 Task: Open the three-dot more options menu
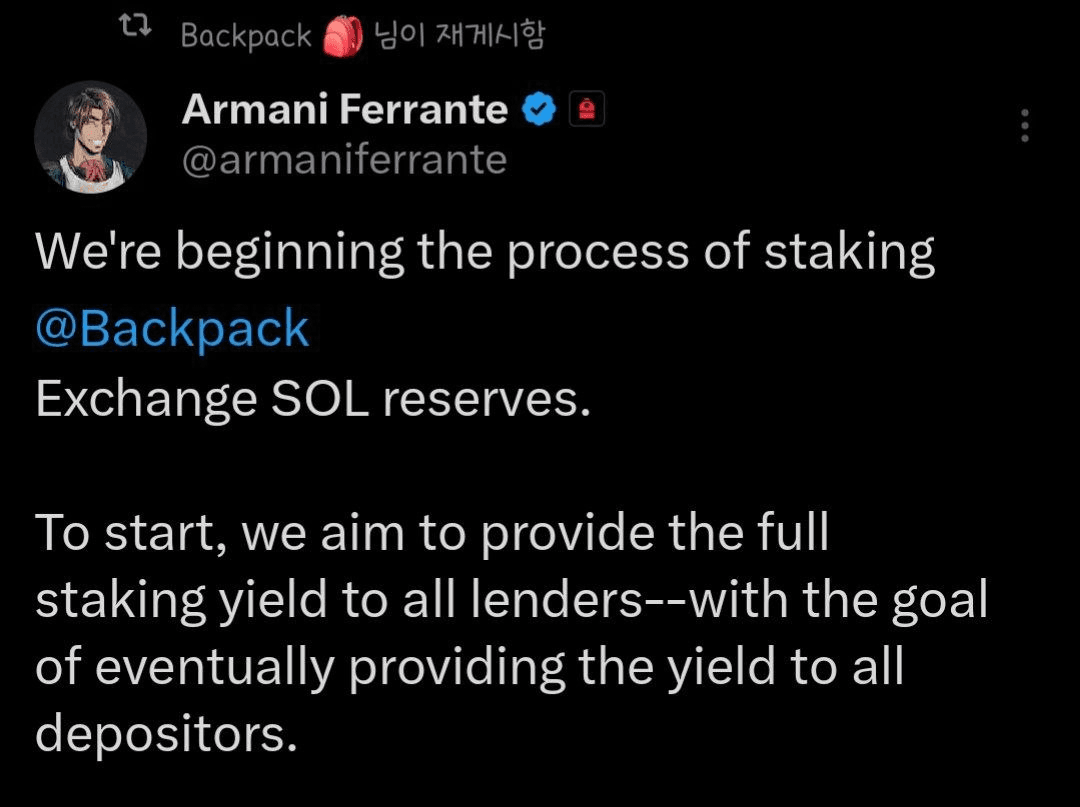click(1025, 125)
